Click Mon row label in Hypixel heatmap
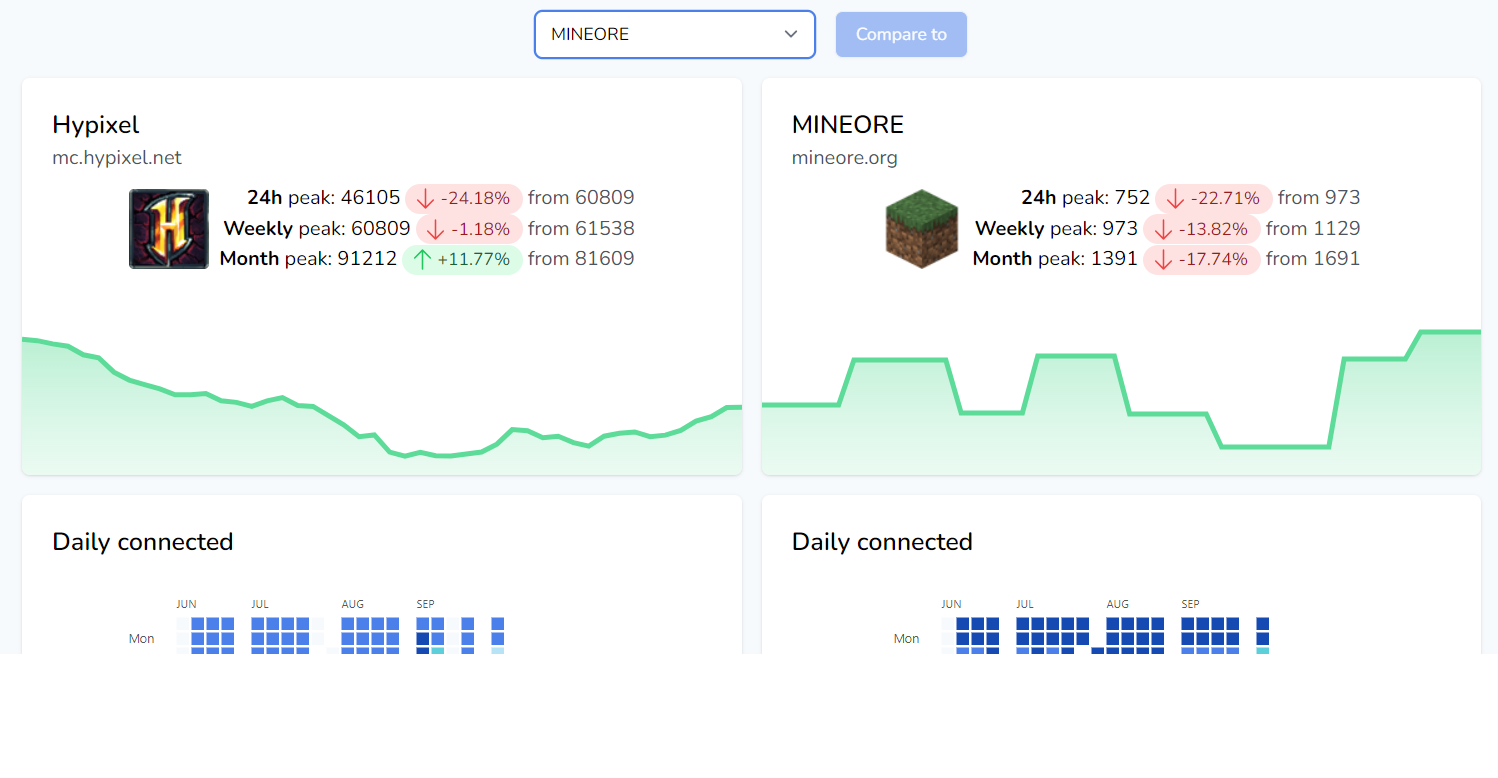The height and width of the screenshot is (778, 1498). [x=142, y=638]
